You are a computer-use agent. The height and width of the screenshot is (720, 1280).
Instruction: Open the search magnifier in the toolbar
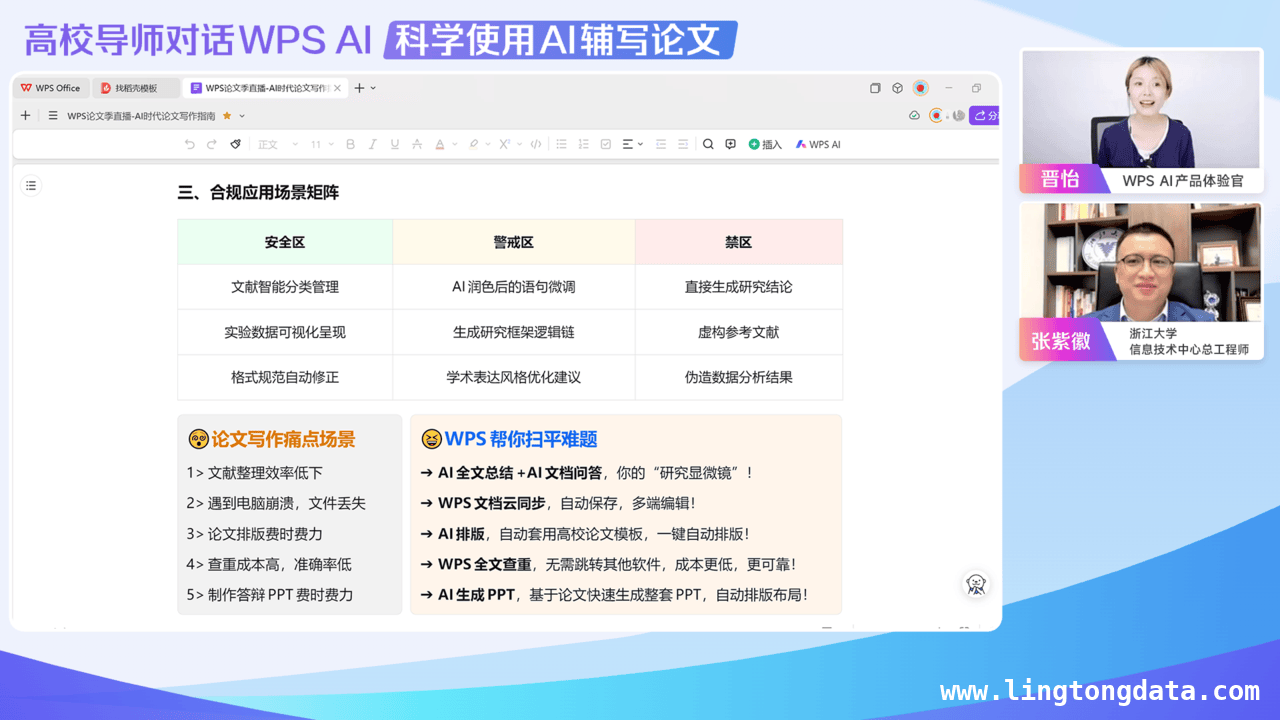[x=708, y=144]
